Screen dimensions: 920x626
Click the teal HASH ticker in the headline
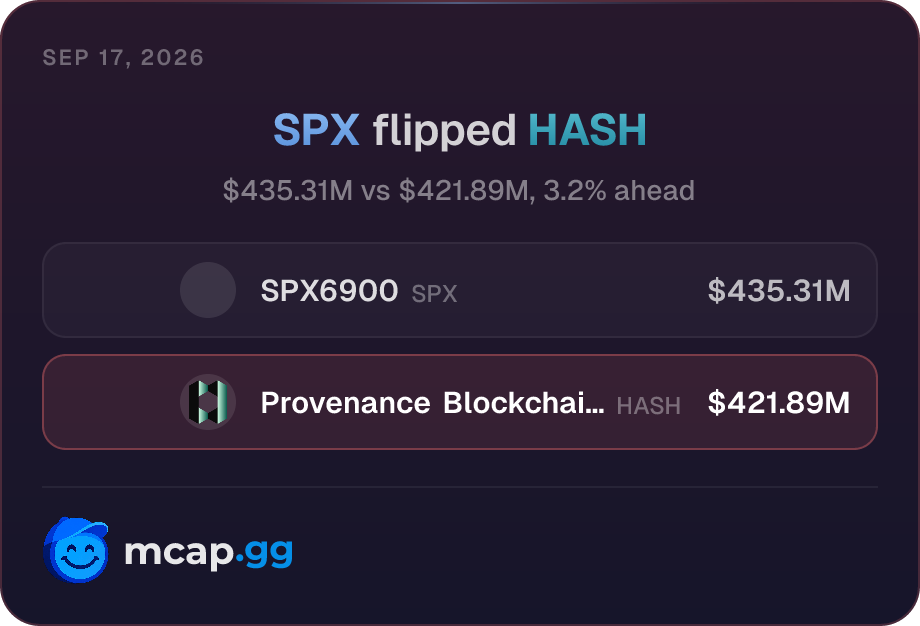587,130
